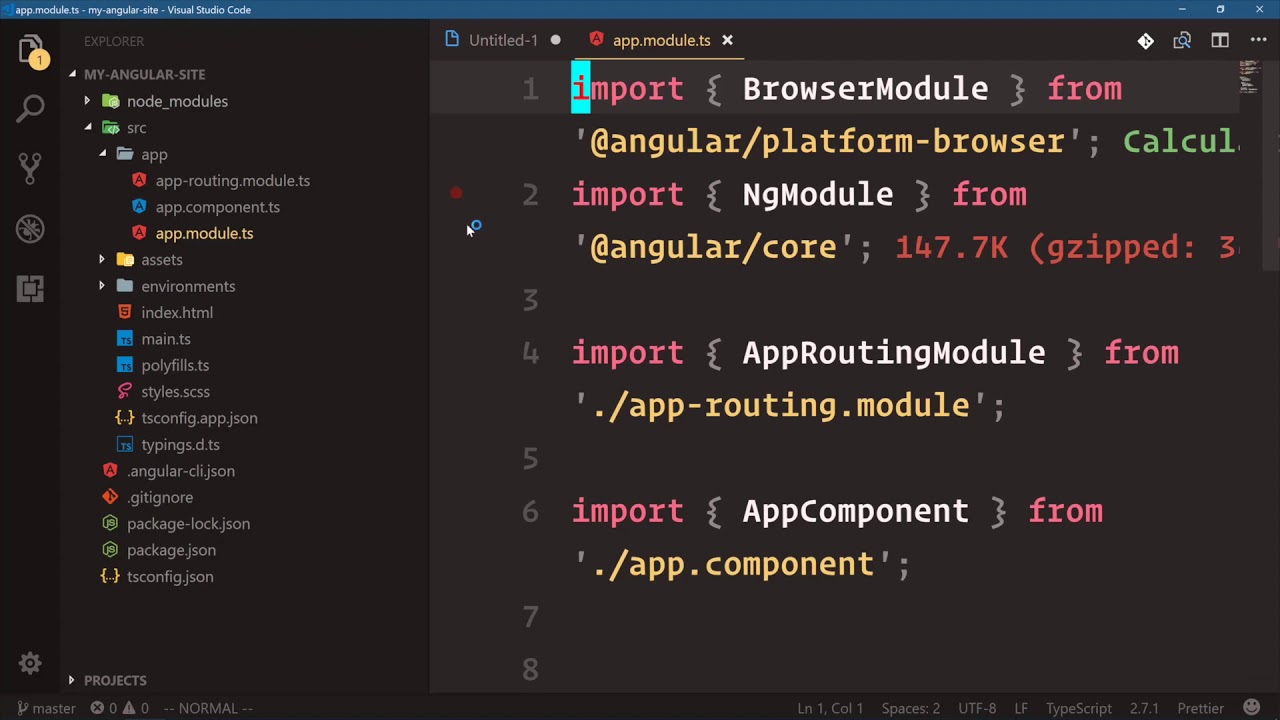
Task: Click the master branch status item
Action: (46, 708)
